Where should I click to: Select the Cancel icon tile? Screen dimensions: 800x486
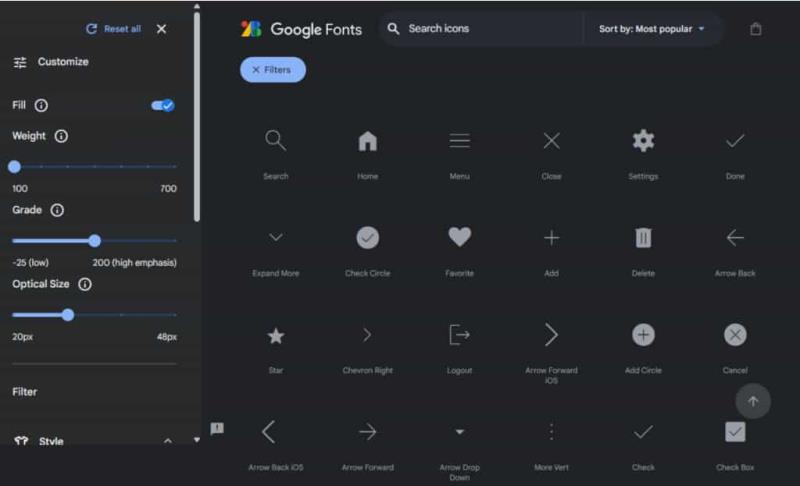(x=735, y=347)
